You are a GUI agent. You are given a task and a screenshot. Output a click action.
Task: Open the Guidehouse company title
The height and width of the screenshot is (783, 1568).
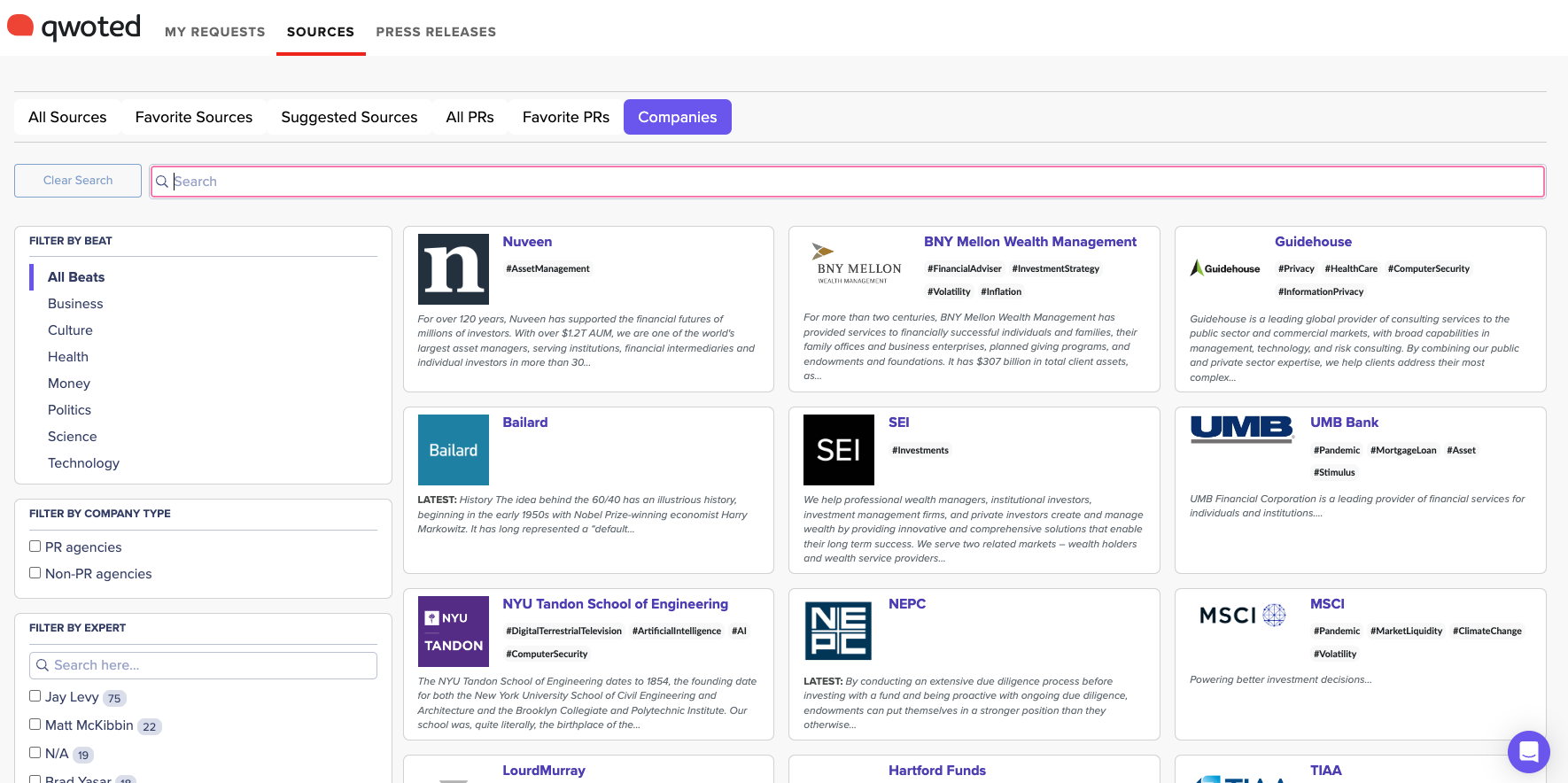point(1313,242)
